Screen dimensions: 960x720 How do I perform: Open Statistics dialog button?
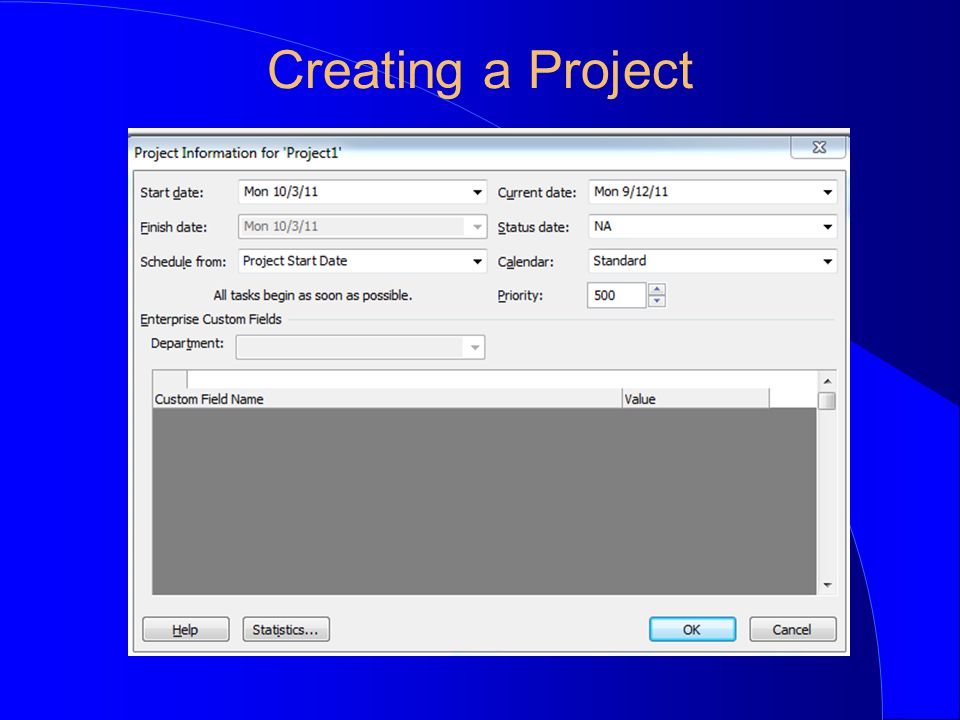(x=286, y=629)
